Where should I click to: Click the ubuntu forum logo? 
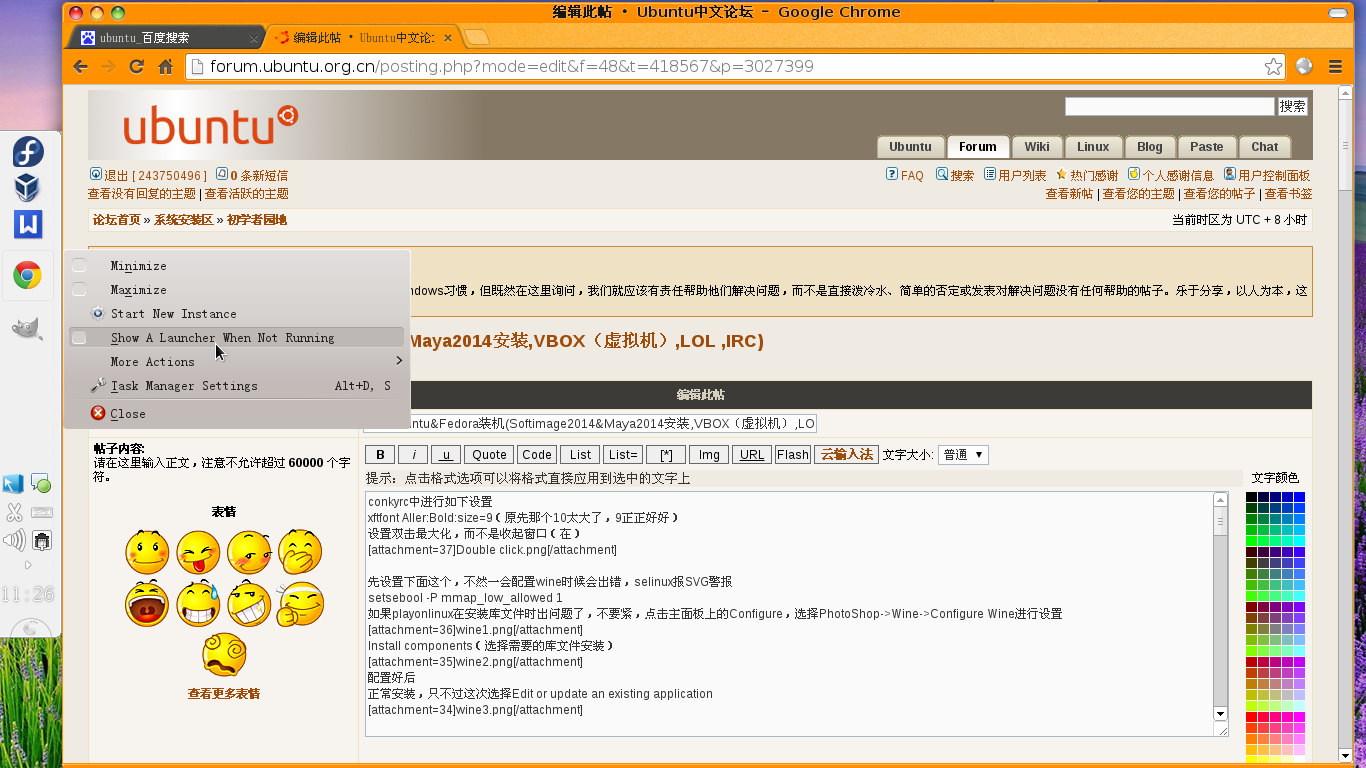tap(210, 125)
